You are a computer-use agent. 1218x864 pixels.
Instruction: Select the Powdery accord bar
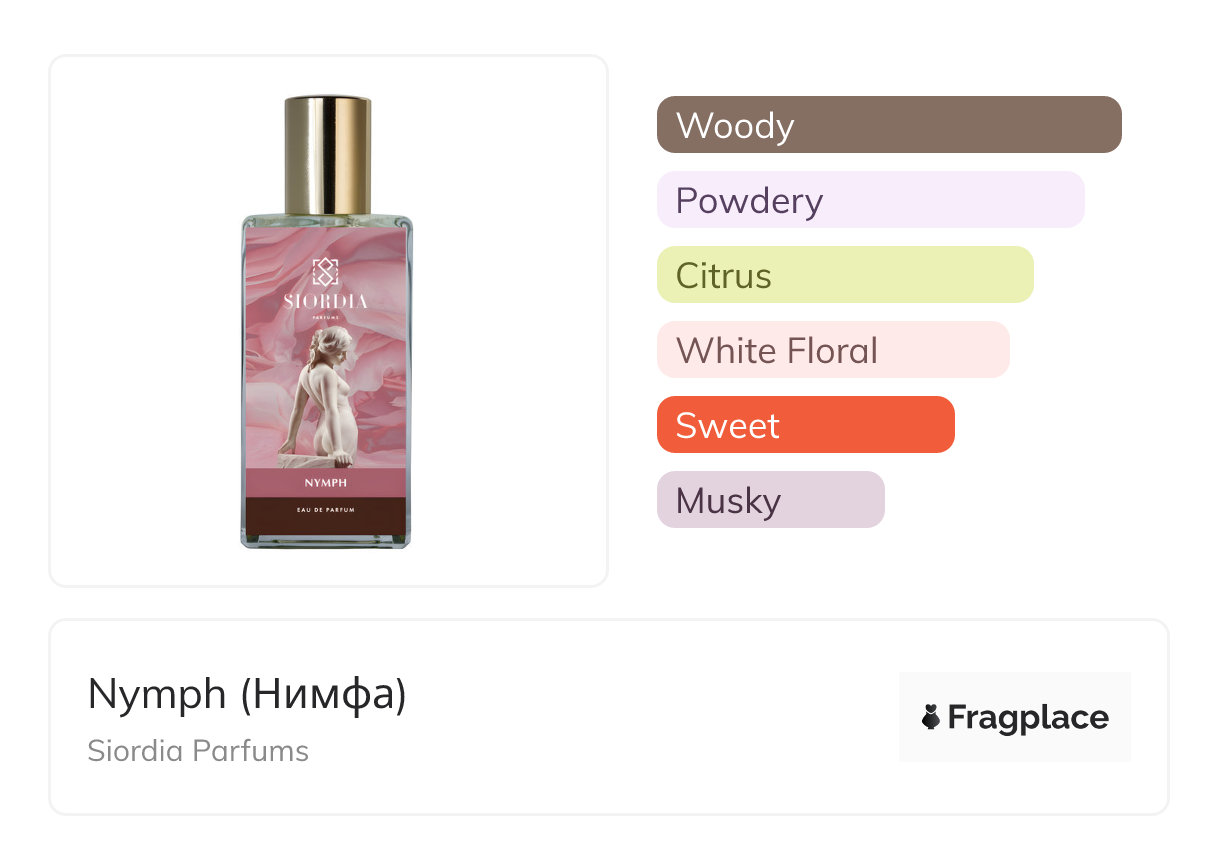tap(870, 200)
